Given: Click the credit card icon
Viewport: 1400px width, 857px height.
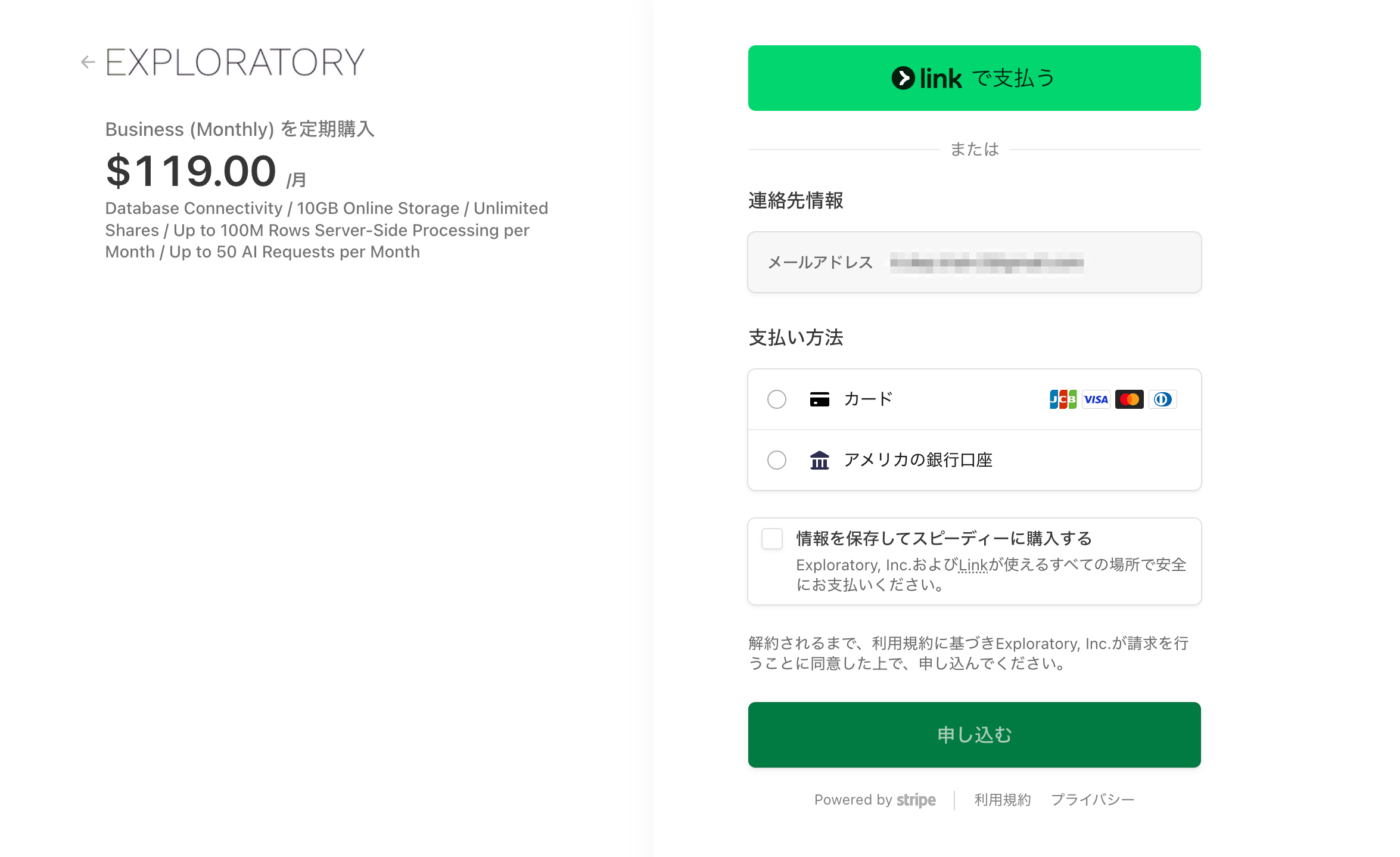Looking at the screenshot, I should (819, 399).
